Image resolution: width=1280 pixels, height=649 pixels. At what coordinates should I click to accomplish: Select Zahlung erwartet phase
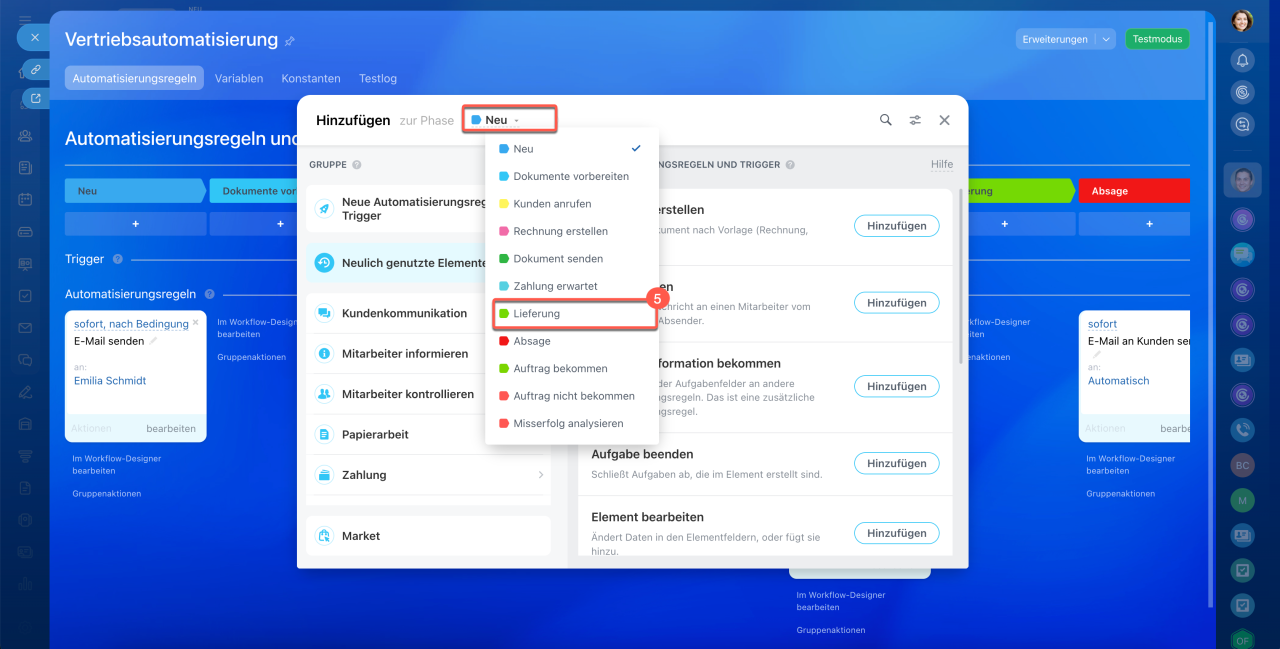tap(572, 286)
